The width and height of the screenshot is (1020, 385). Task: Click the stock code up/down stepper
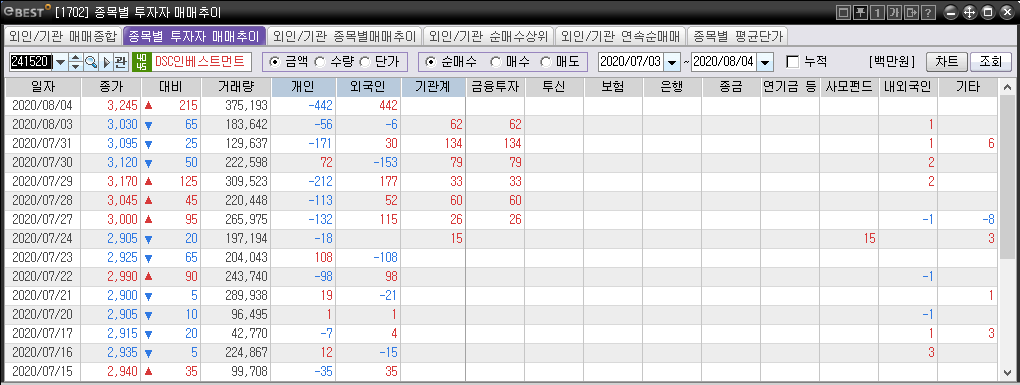coord(75,62)
